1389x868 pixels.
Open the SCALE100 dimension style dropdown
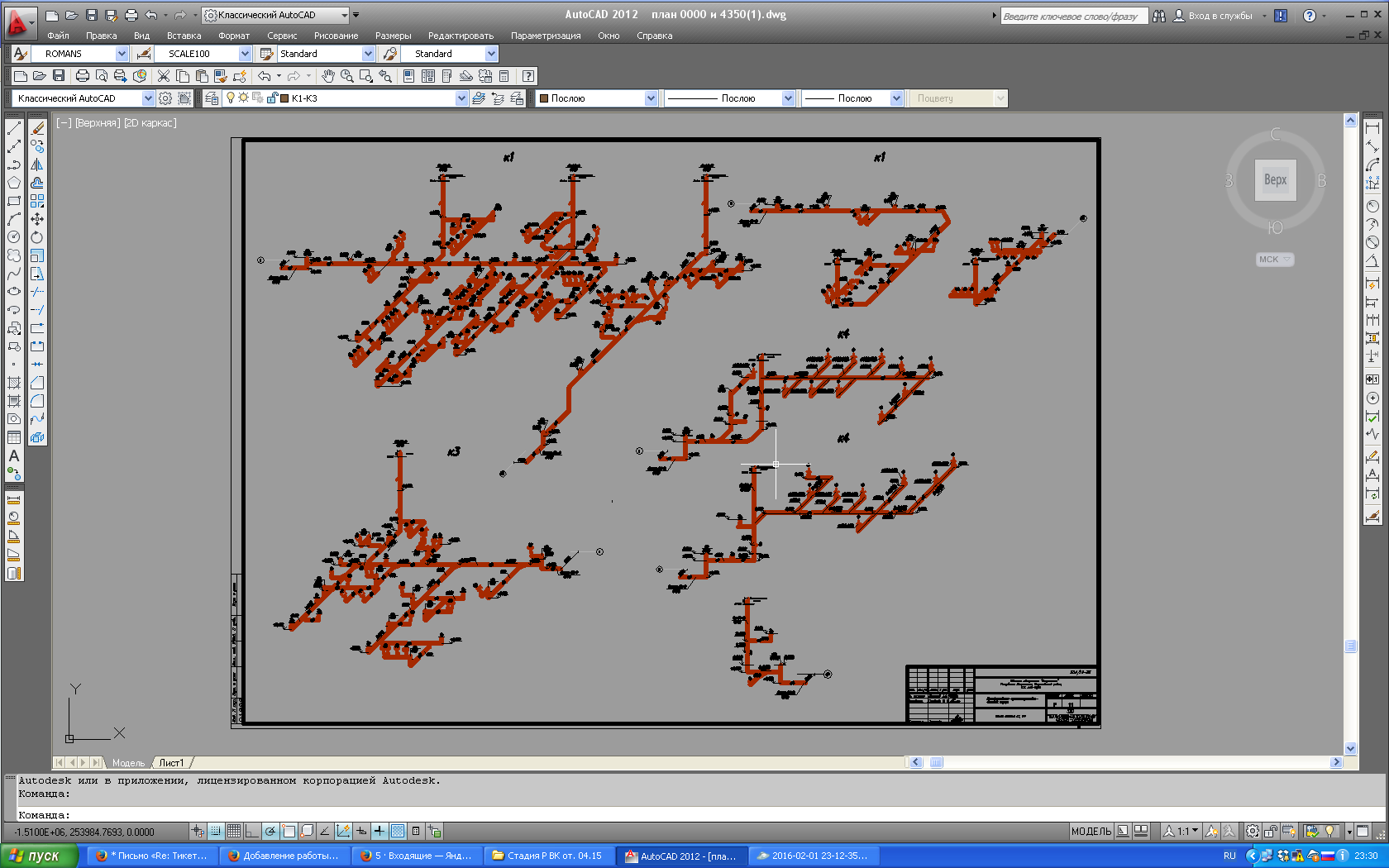click(245, 54)
